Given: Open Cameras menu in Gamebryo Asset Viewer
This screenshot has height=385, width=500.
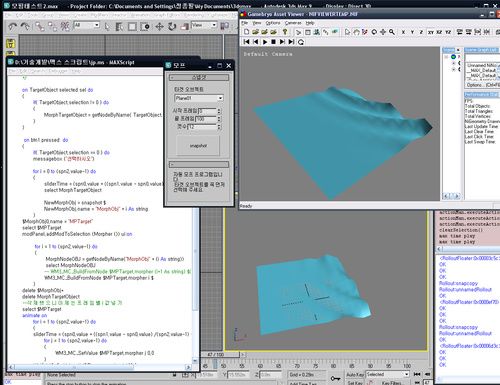Looking at the screenshot, I should [x=293, y=23].
